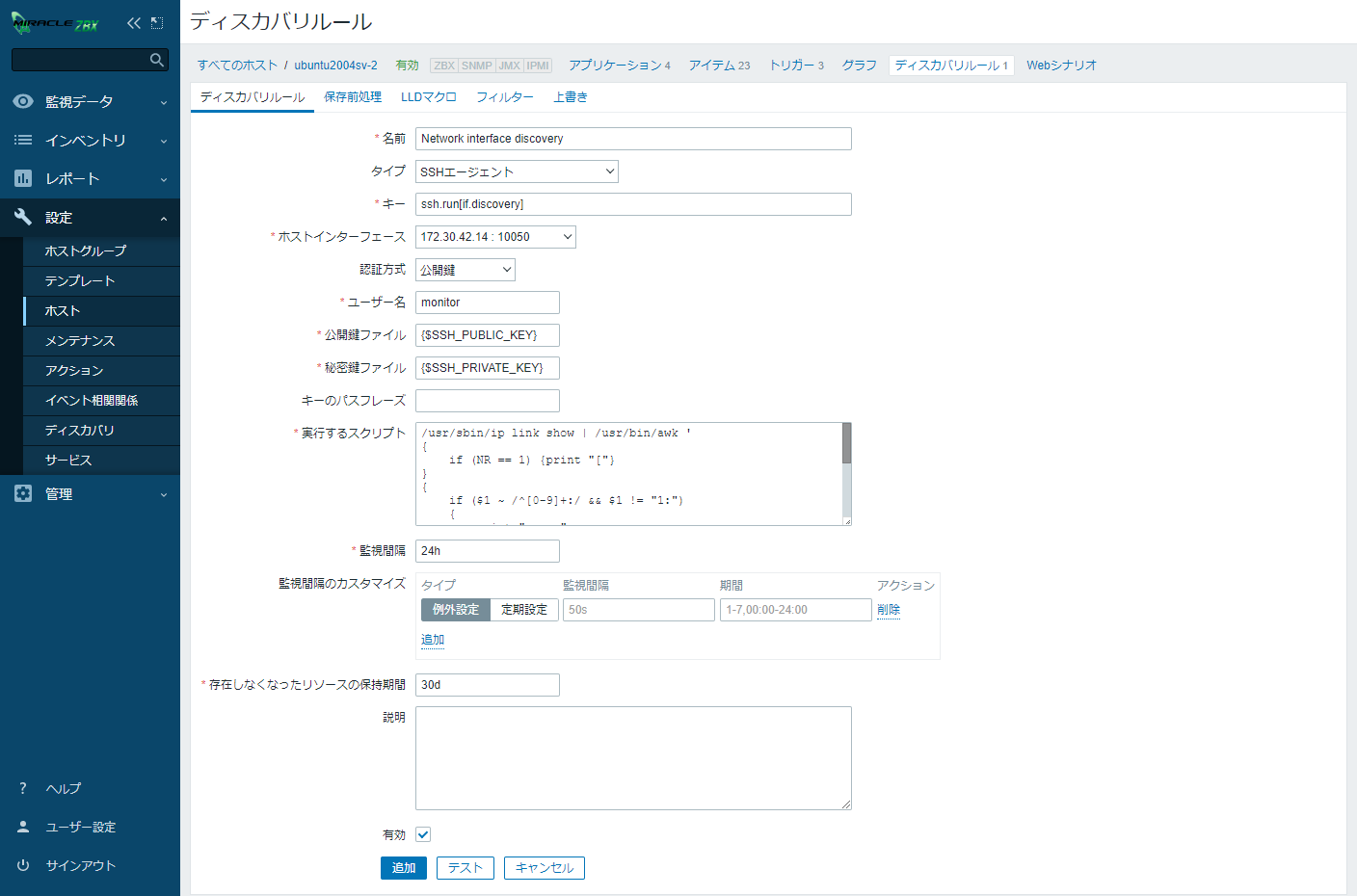Open the ホストインターフェース dropdown
The image size is (1357, 896).
click(495, 237)
